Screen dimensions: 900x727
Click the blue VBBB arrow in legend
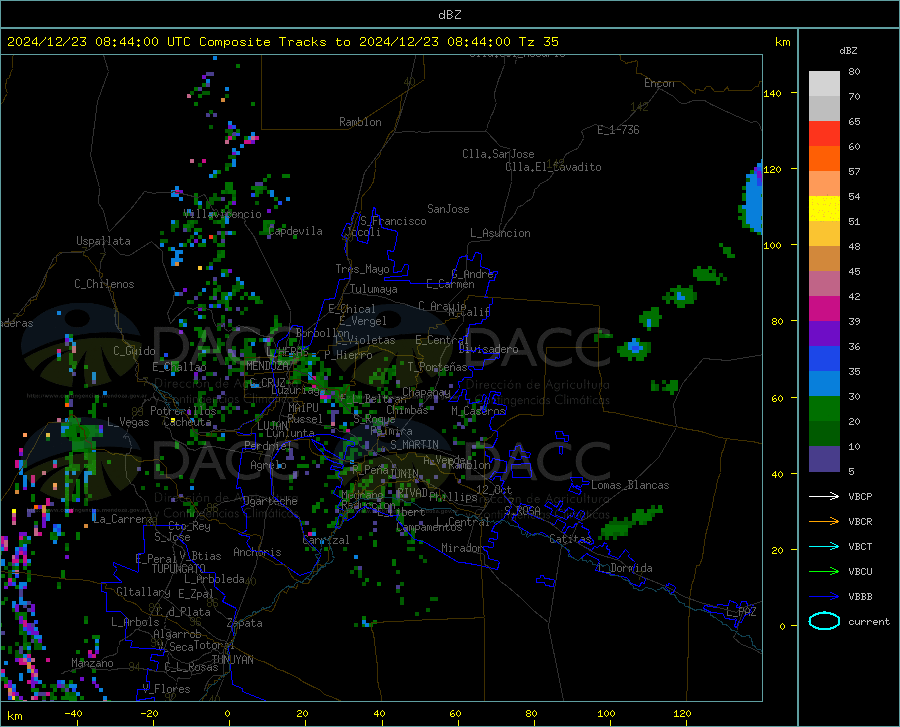[824, 597]
